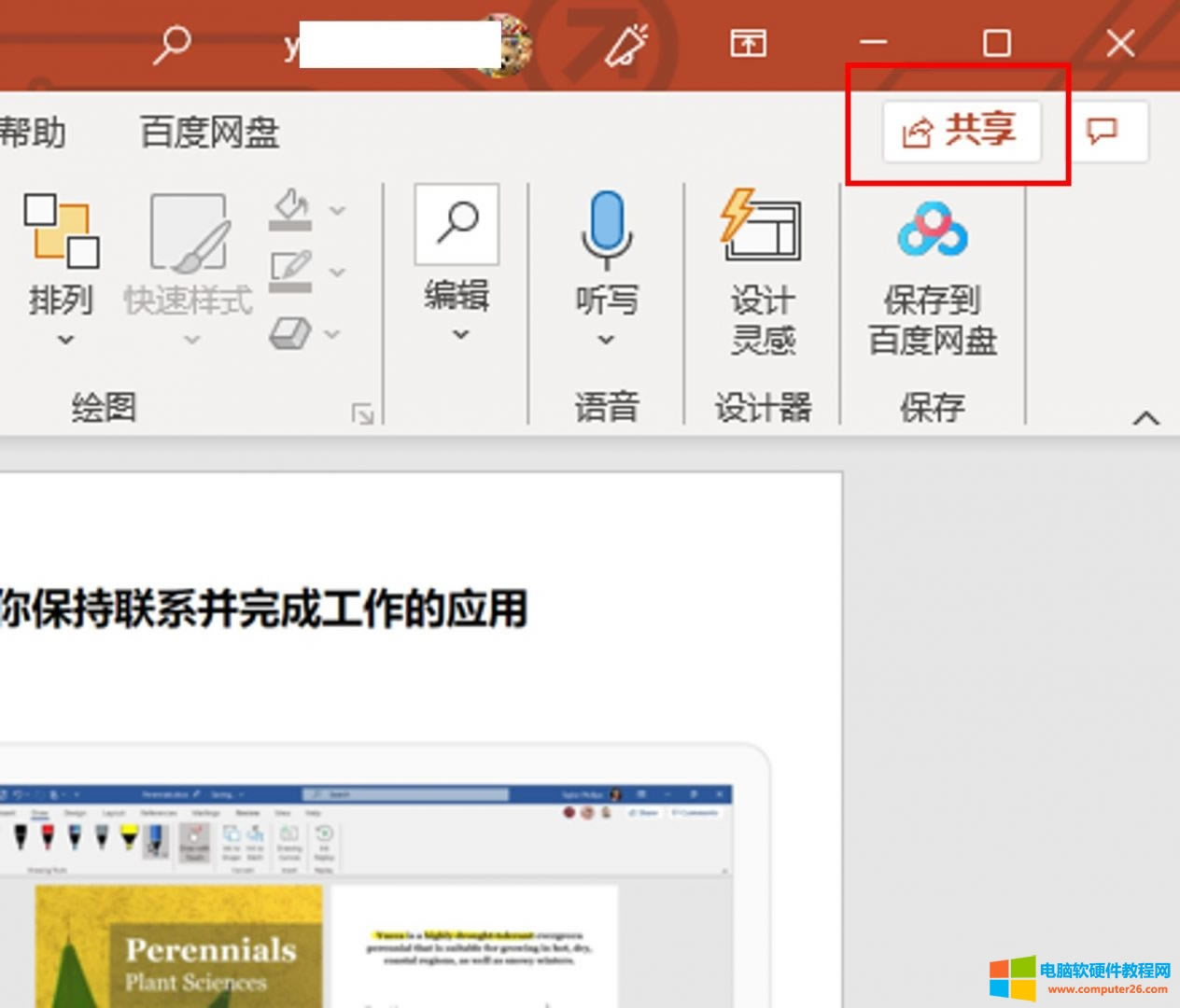This screenshot has height=1008, width=1180.
Task: Click the search magnifier in title bar
Action: [172, 43]
